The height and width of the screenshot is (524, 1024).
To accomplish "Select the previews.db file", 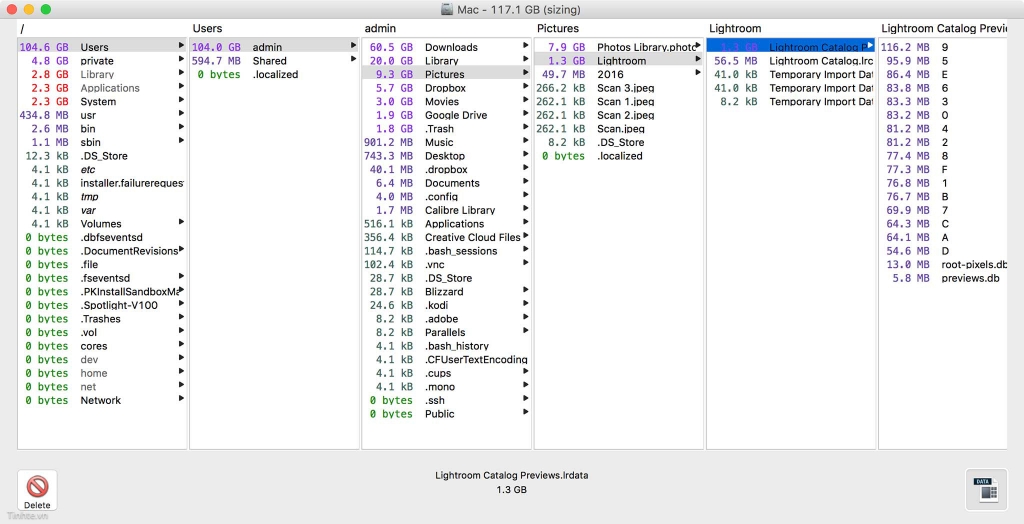I will pyautogui.click(x=944, y=278).
